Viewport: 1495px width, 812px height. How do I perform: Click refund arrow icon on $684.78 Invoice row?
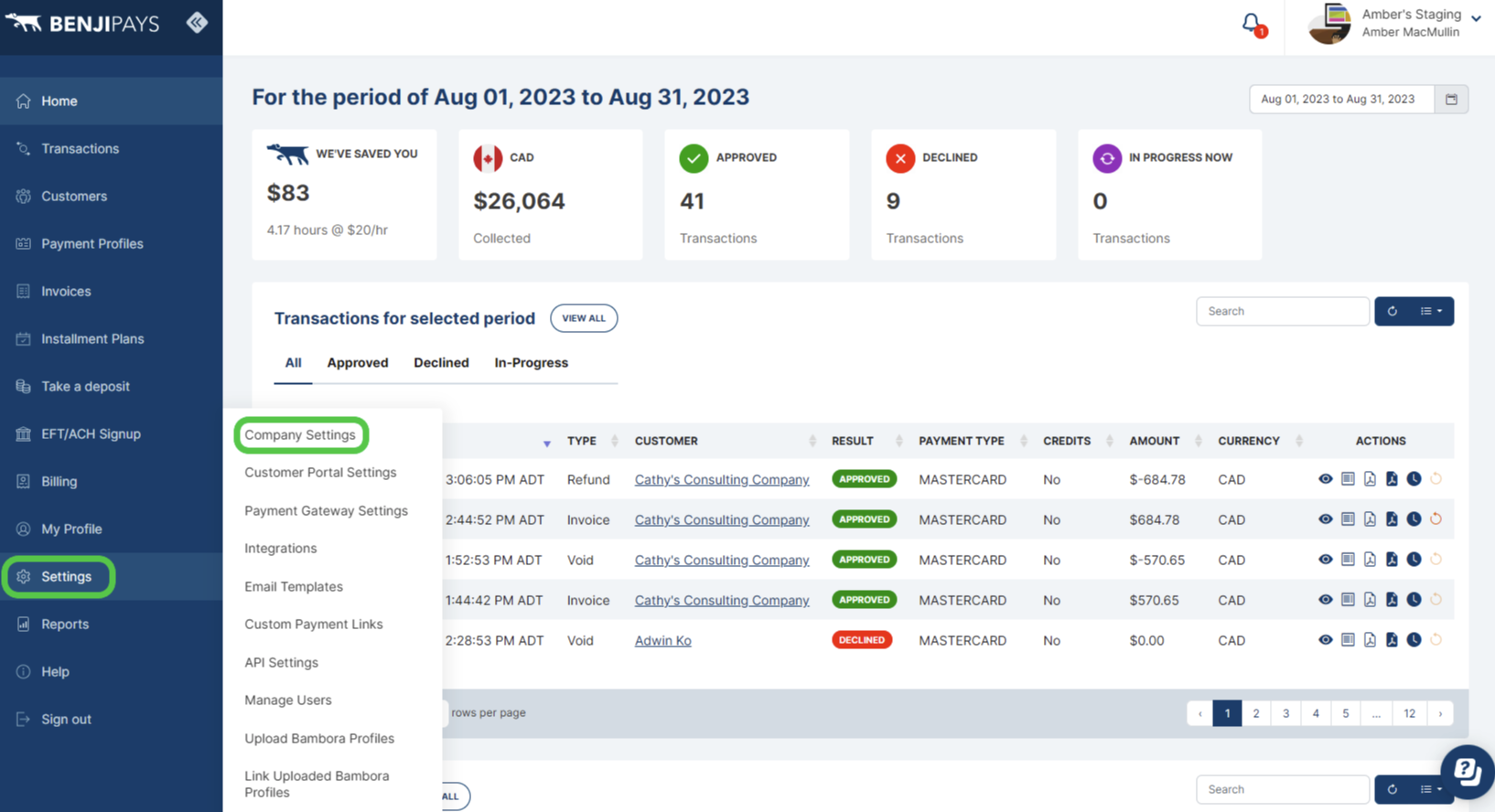1436,519
